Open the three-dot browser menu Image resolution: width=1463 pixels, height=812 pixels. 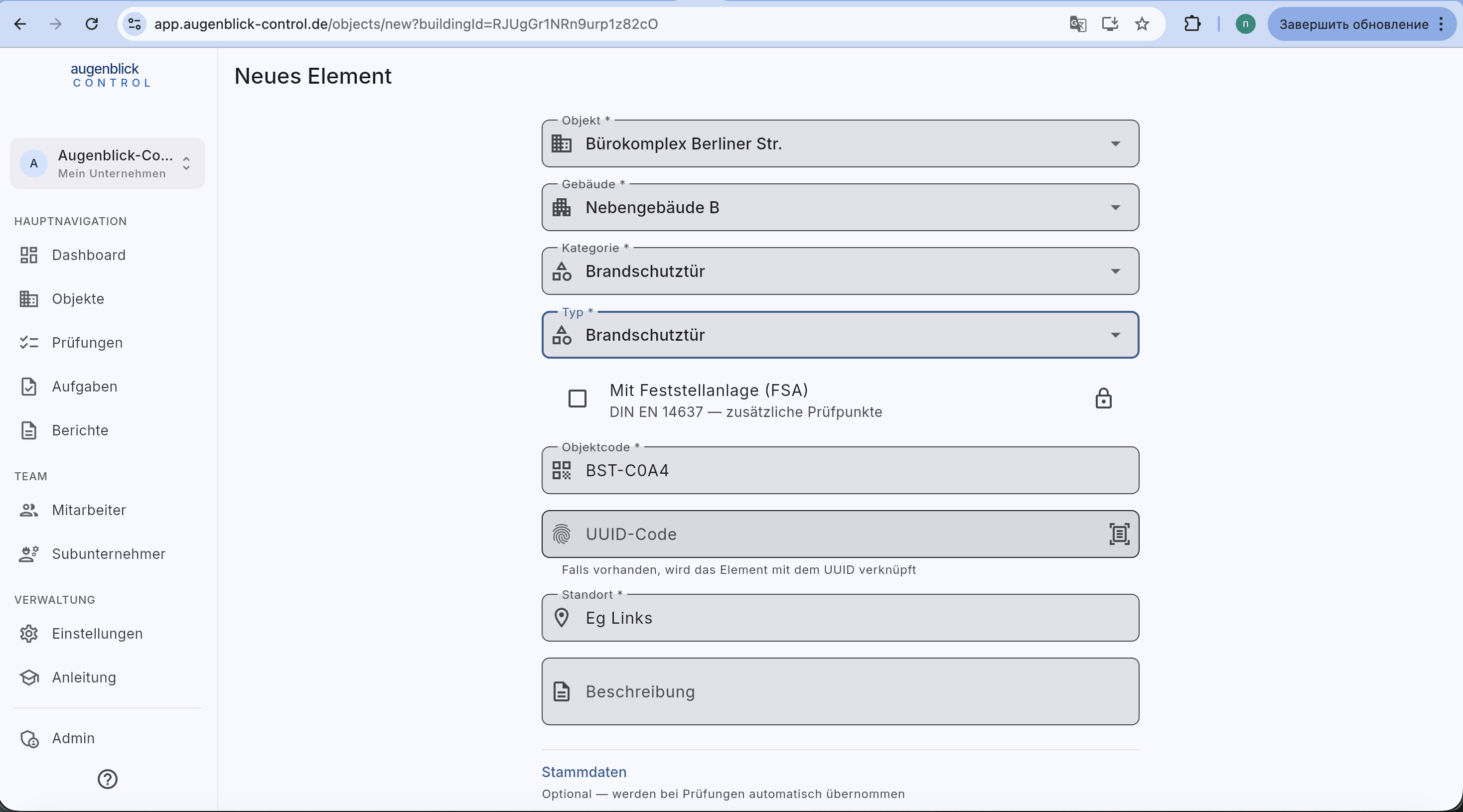click(x=1442, y=24)
